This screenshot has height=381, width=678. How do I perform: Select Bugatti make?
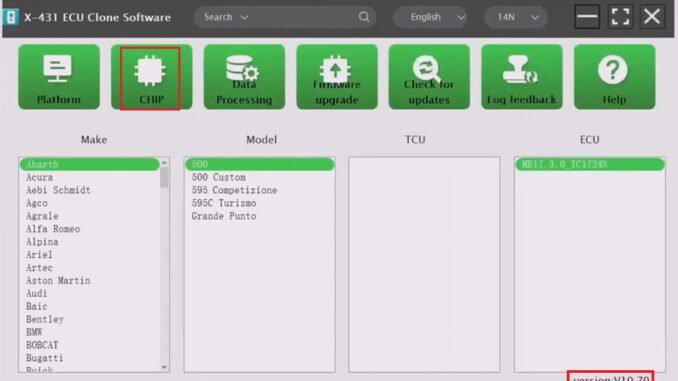pos(90,358)
